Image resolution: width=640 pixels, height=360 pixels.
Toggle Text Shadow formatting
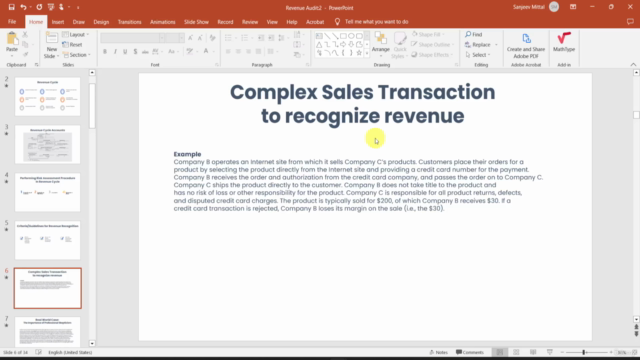point(135,51)
